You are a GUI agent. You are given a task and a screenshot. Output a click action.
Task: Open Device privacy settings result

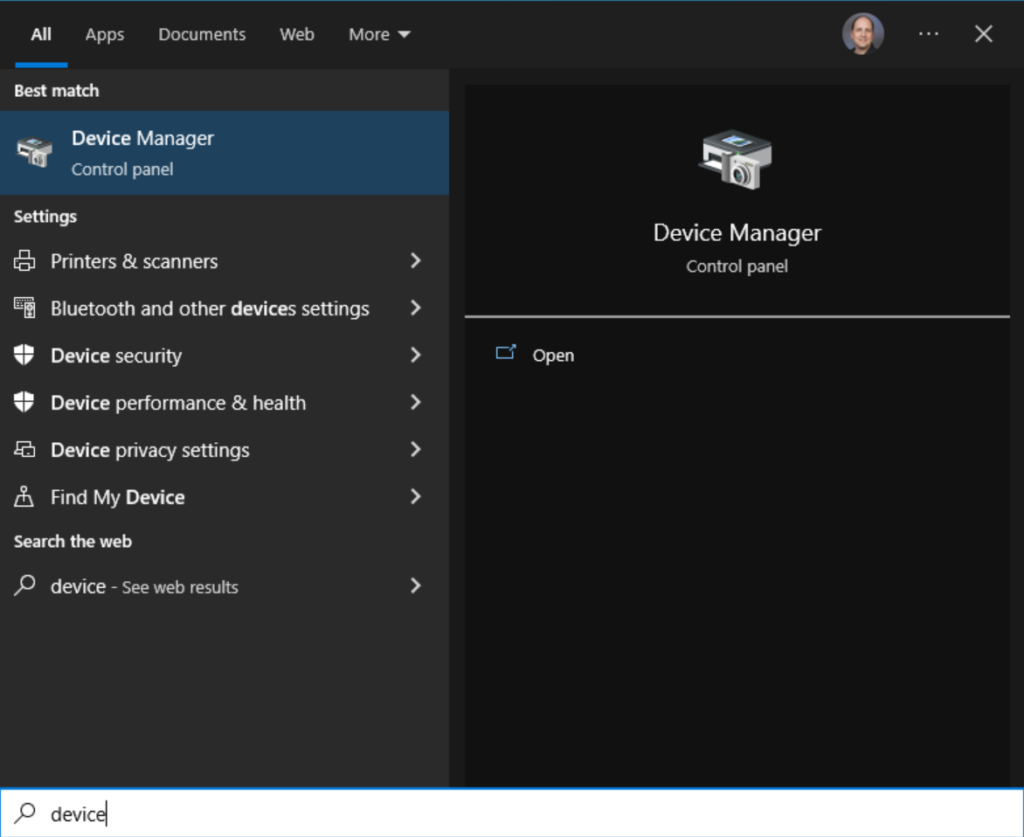(x=225, y=450)
